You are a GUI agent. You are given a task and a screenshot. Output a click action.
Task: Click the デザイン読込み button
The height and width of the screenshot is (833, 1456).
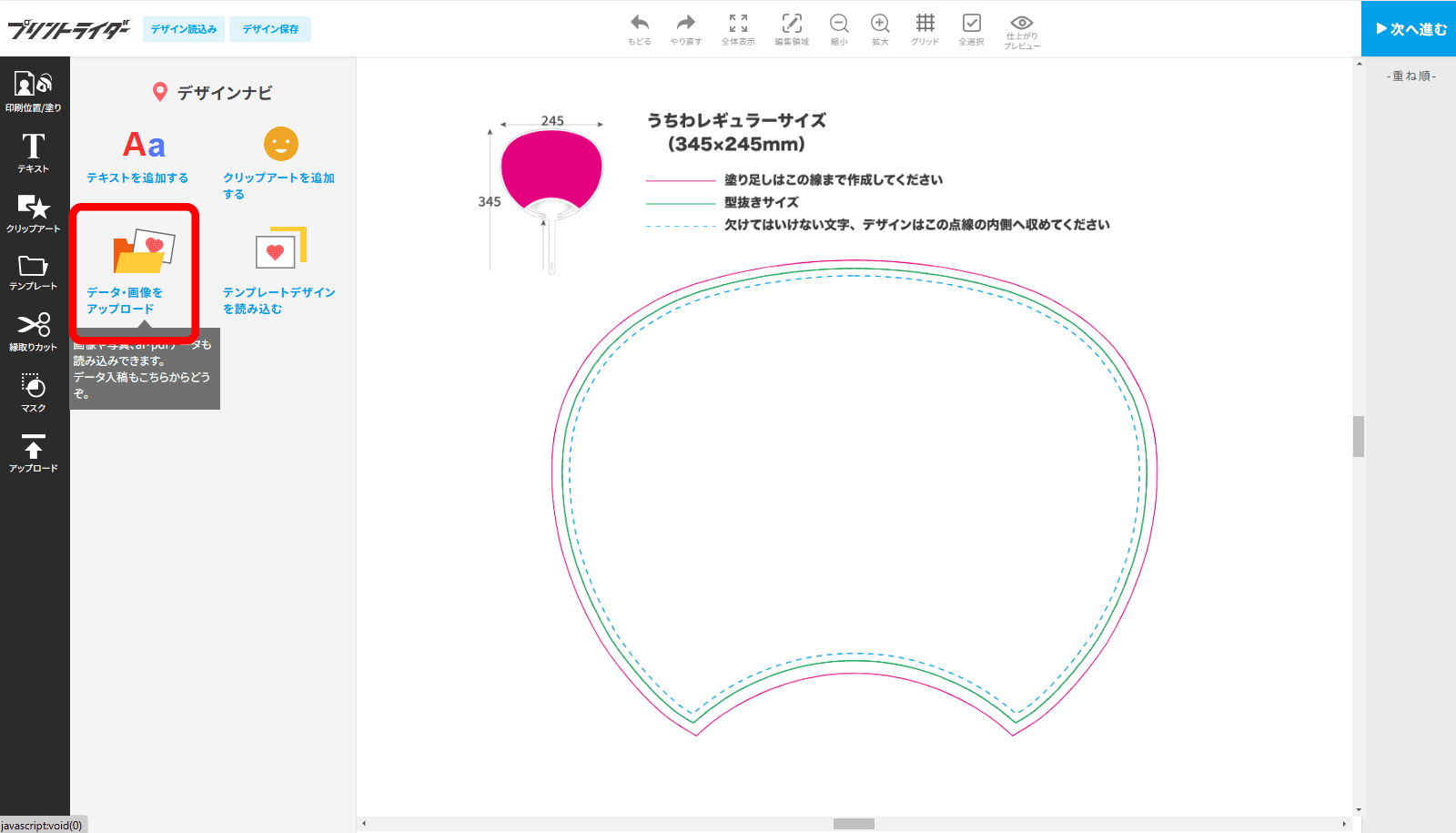click(184, 29)
